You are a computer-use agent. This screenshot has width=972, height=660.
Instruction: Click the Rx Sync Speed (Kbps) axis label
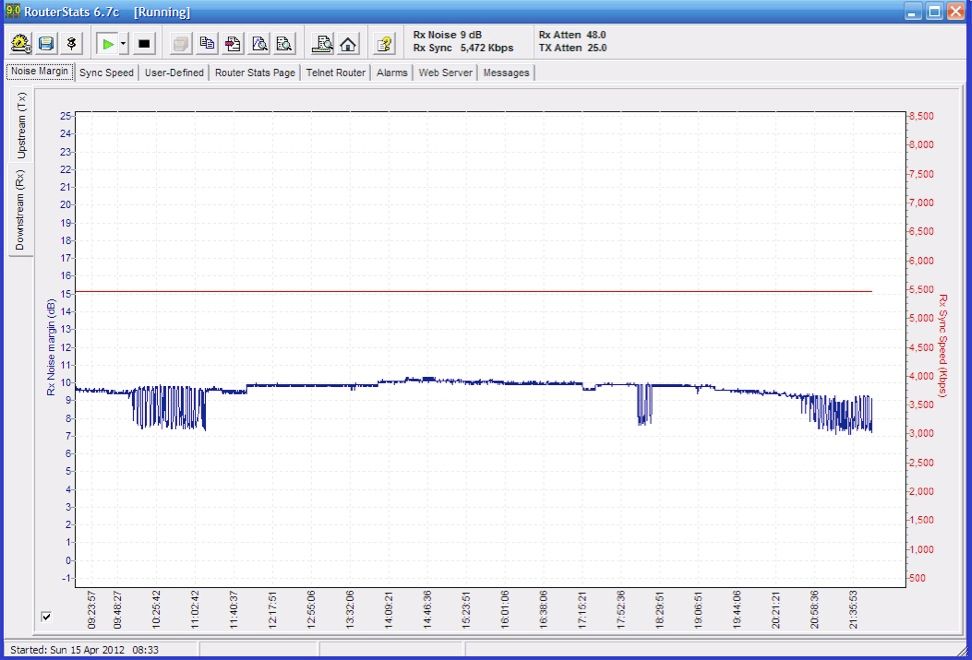[943, 346]
